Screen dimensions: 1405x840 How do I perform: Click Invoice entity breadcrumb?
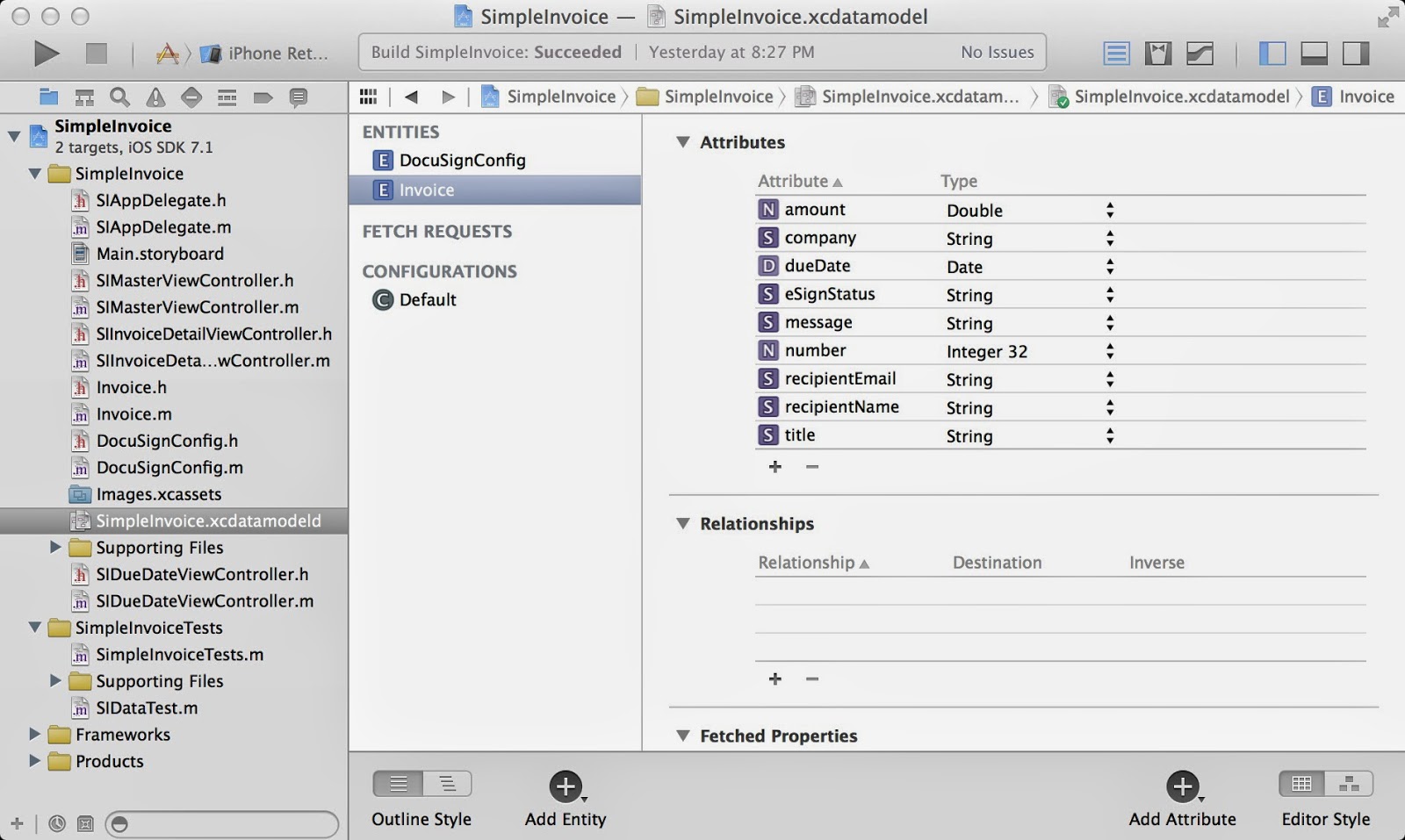click(1353, 97)
